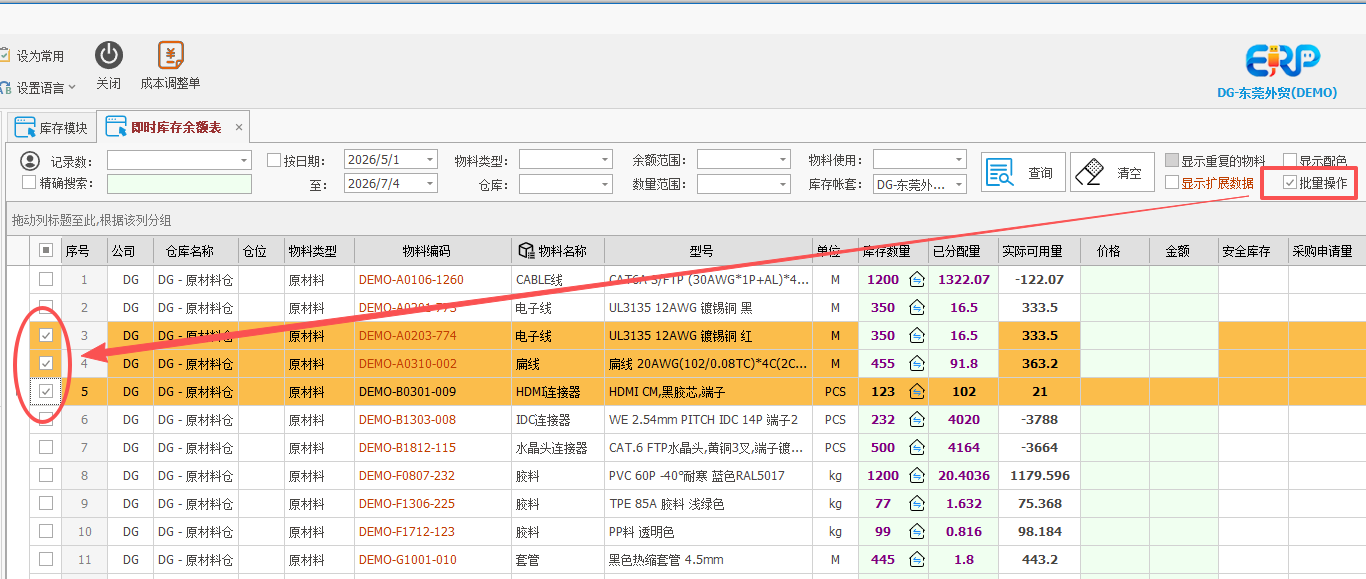Click the 设为常用 favorite icon
The image size is (1366, 579).
[x=5, y=56]
